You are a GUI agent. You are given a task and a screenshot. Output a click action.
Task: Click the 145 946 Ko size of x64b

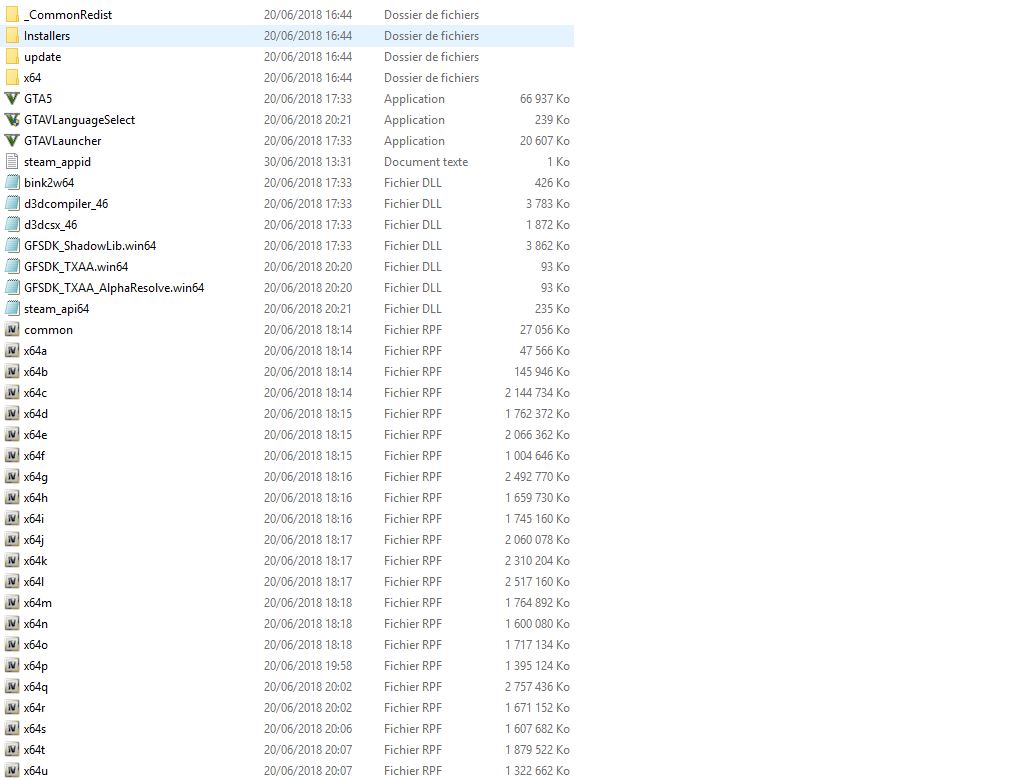click(x=542, y=372)
